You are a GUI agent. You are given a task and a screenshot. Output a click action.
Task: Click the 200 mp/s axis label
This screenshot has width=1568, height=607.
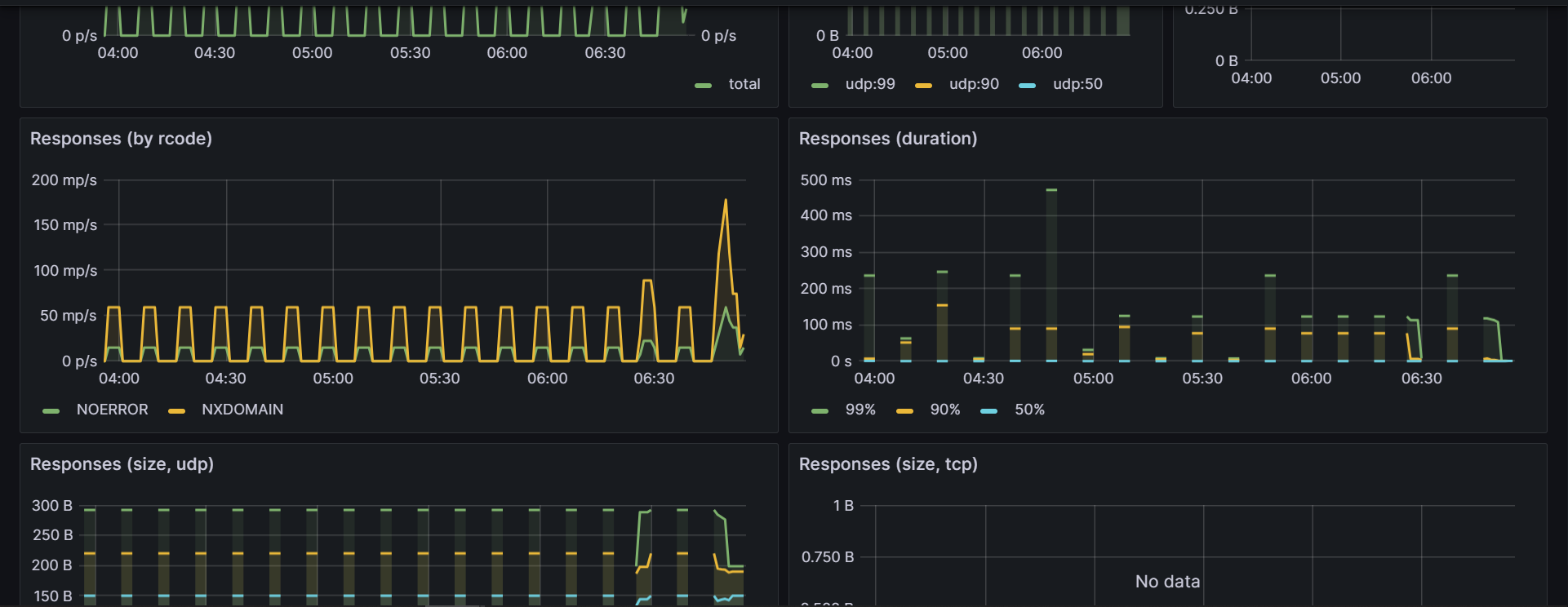click(x=64, y=179)
